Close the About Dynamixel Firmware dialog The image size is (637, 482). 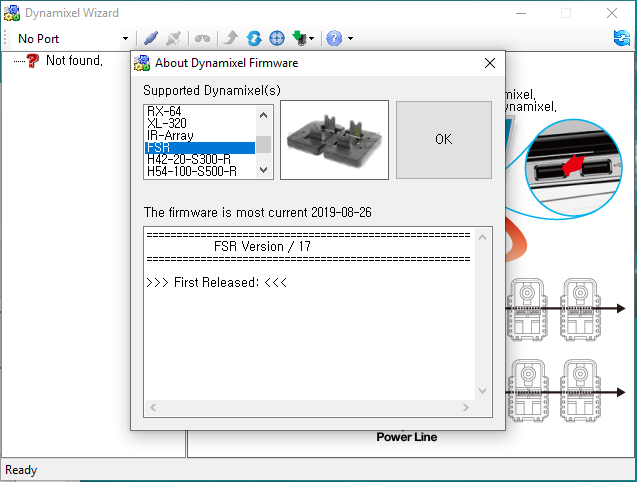coord(490,63)
